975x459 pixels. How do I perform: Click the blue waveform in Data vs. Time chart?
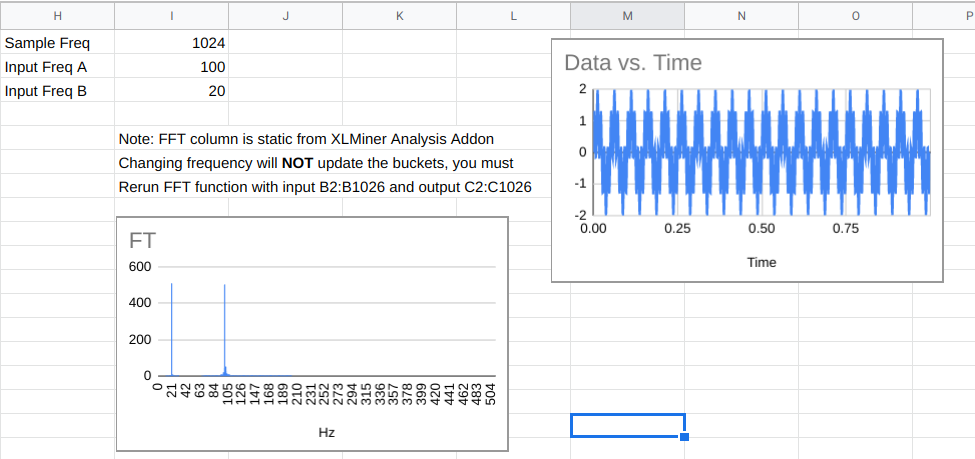(x=700, y=152)
